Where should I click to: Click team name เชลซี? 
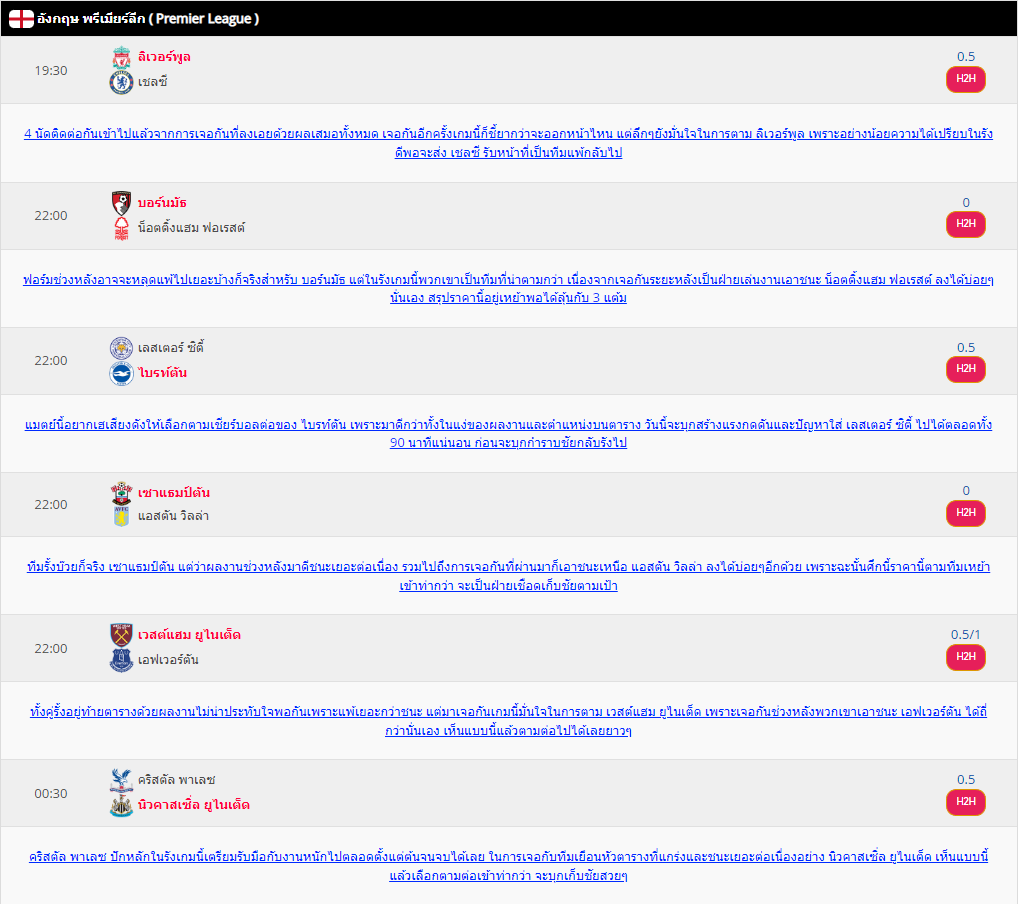pyautogui.click(x=153, y=82)
